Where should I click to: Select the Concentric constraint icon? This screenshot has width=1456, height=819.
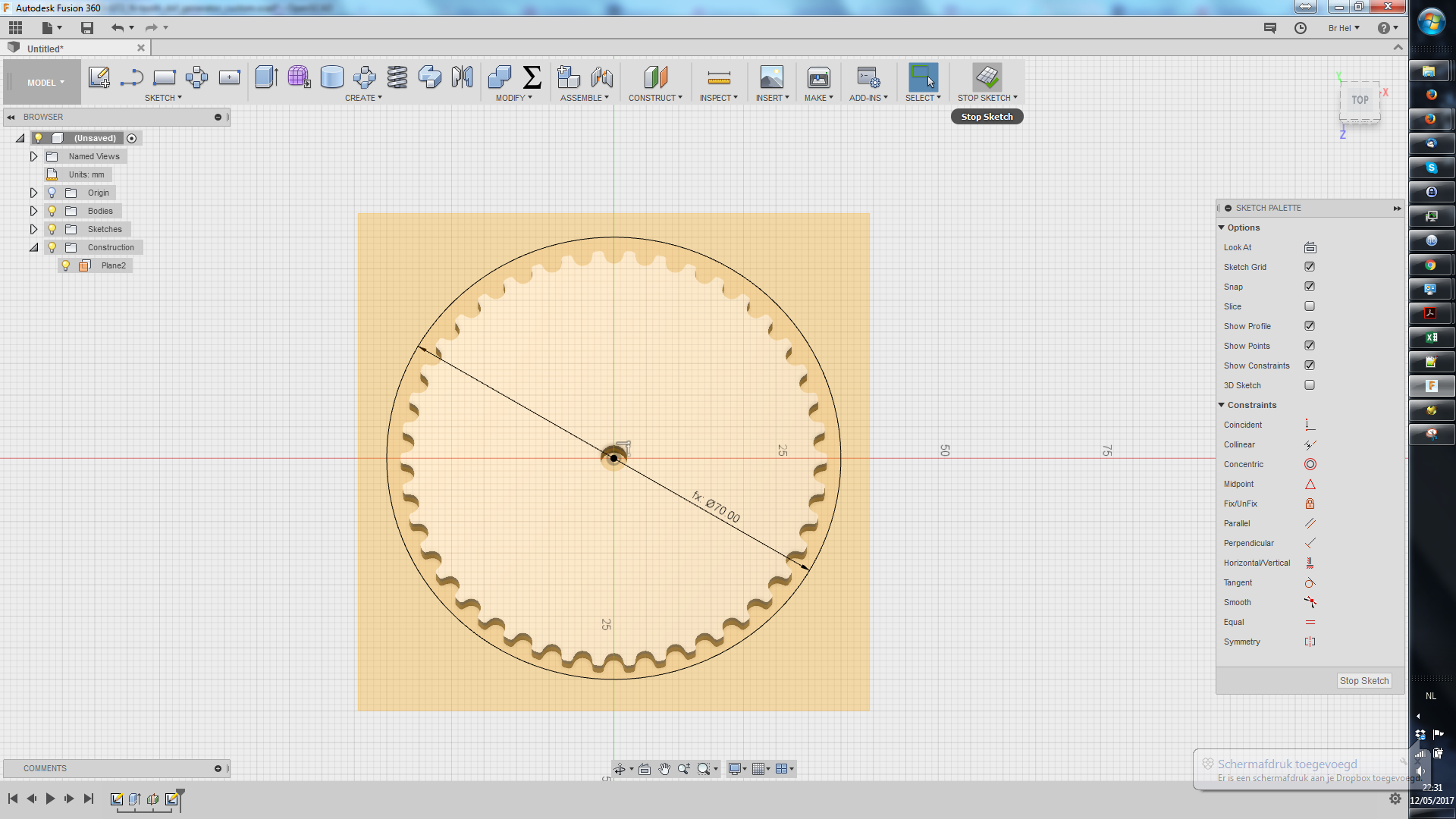1310,464
